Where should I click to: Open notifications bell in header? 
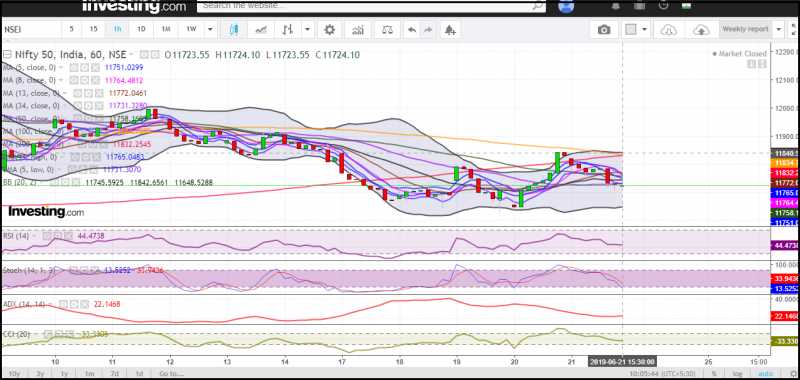pyautogui.click(x=616, y=6)
